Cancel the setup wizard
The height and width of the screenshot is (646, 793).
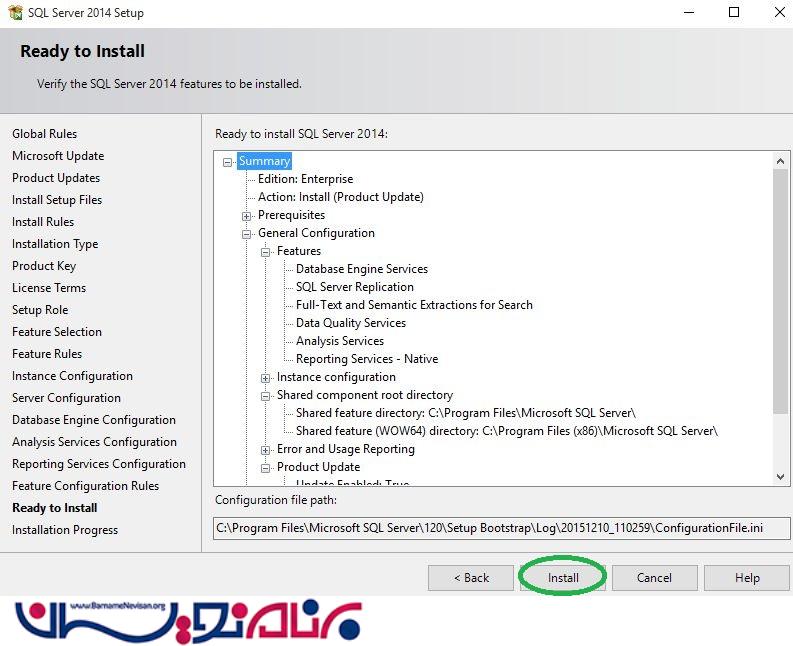tap(654, 578)
